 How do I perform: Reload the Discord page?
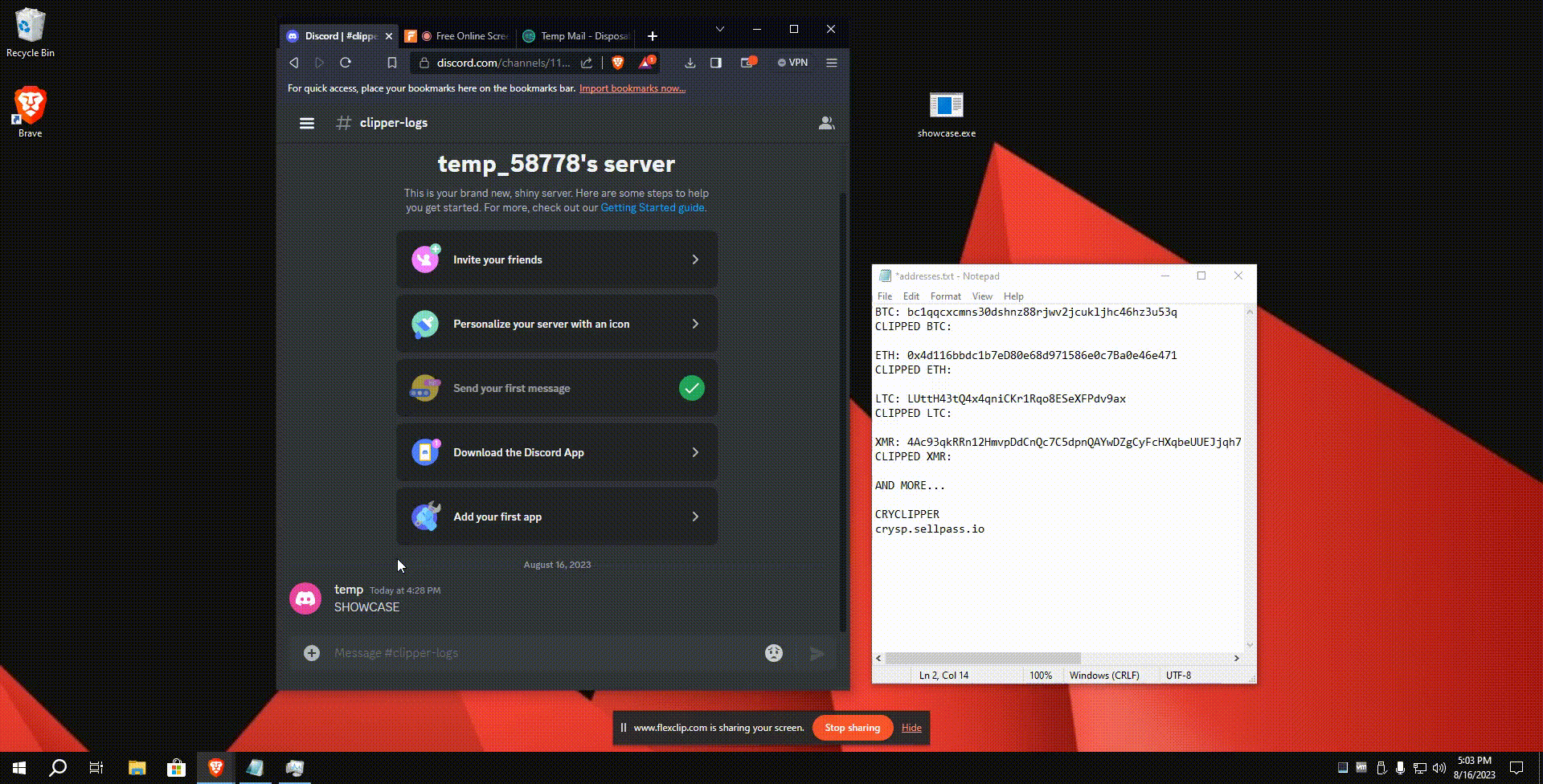point(346,63)
